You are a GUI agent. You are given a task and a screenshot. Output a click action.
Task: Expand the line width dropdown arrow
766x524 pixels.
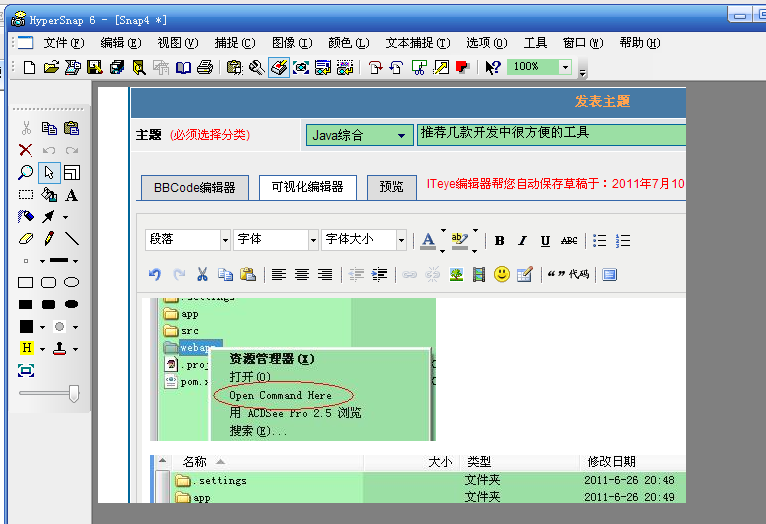(x=75, y=261)
